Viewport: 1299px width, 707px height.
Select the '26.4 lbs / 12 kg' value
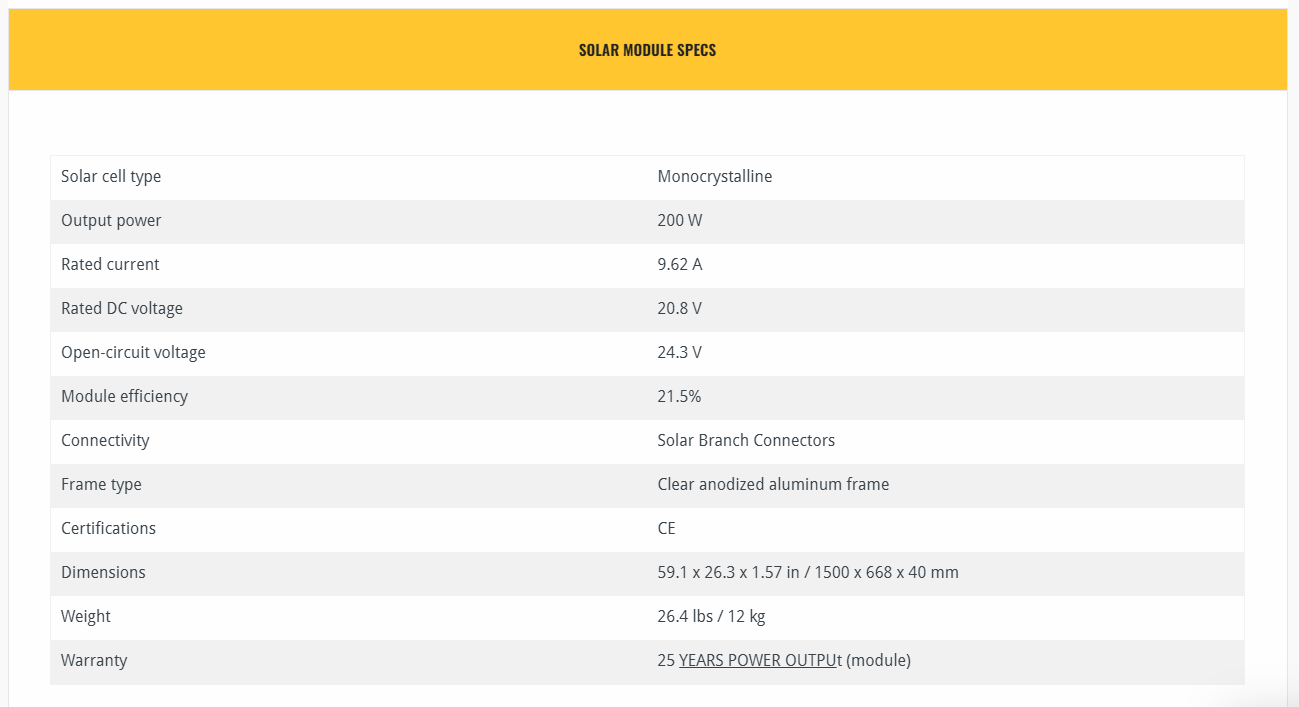pos(711,617)
